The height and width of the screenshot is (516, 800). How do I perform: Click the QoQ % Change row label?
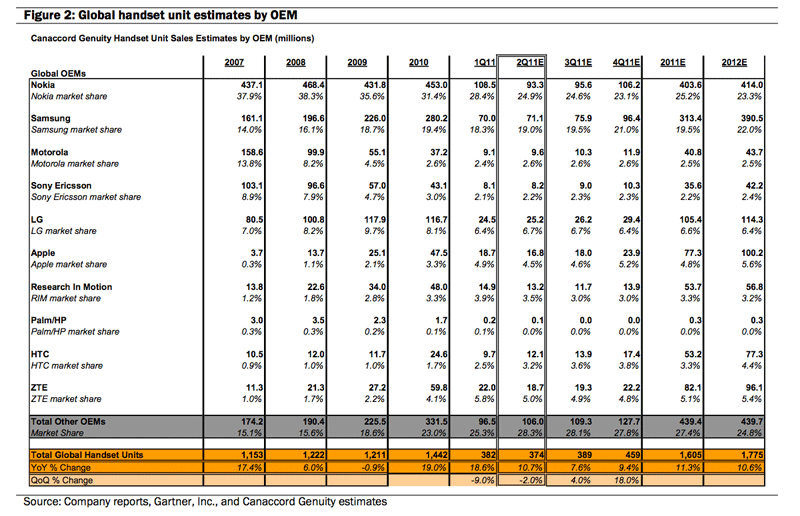tap(62, 480)
